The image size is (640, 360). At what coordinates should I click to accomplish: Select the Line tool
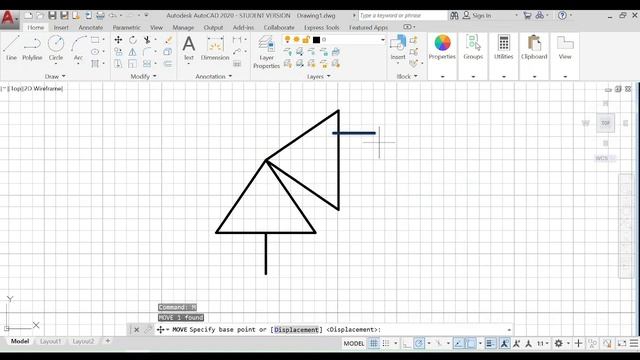pos(11,48)
